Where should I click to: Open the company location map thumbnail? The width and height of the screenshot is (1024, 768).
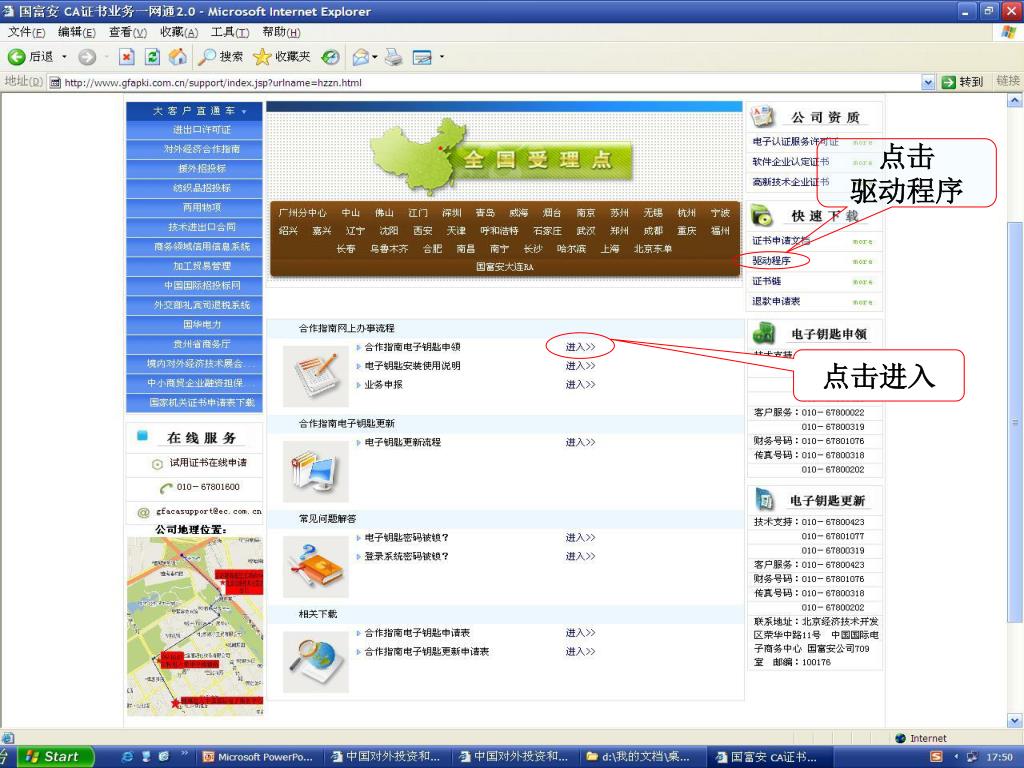coord(195,626)
